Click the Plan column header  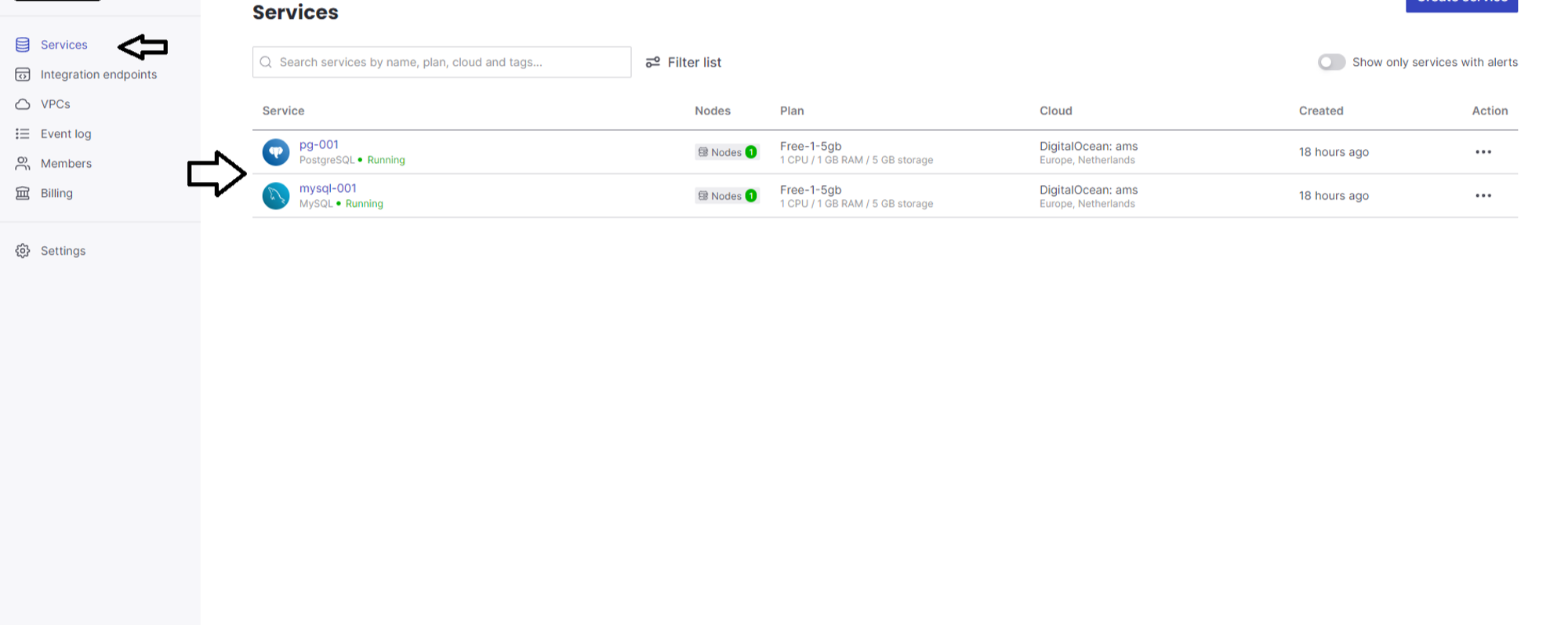(792, 111)
